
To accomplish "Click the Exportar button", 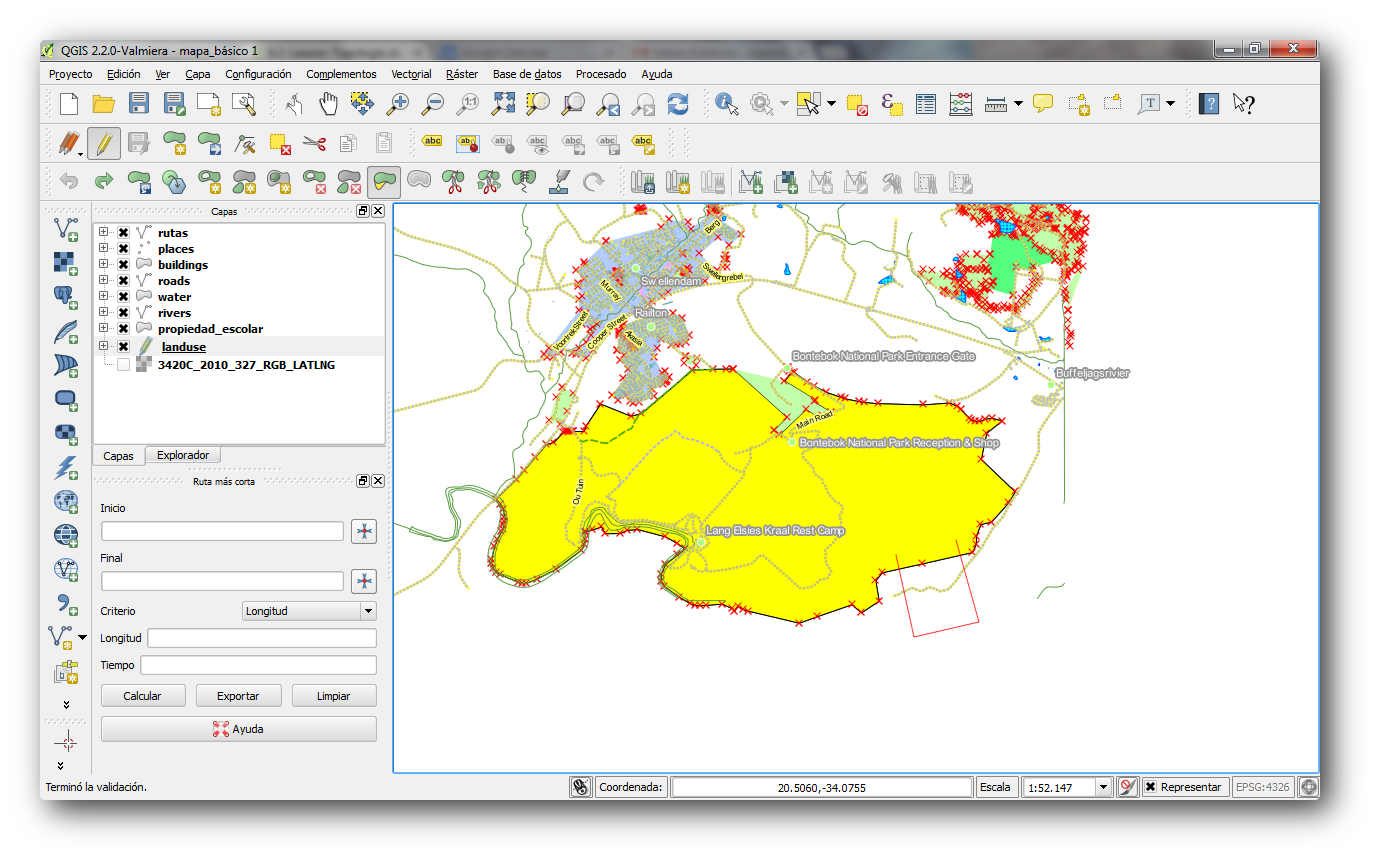I will 238,696.
